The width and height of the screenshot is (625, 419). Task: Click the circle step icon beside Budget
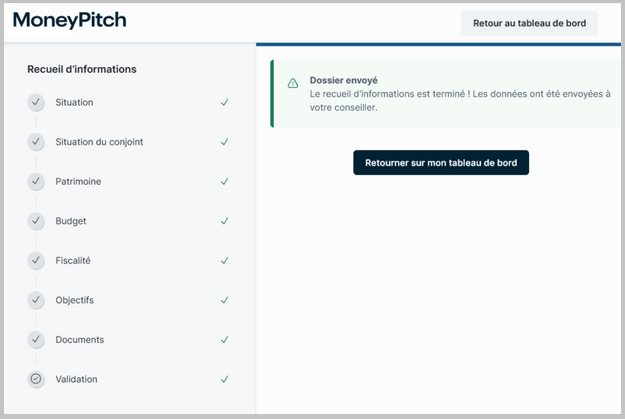[36, 221]
